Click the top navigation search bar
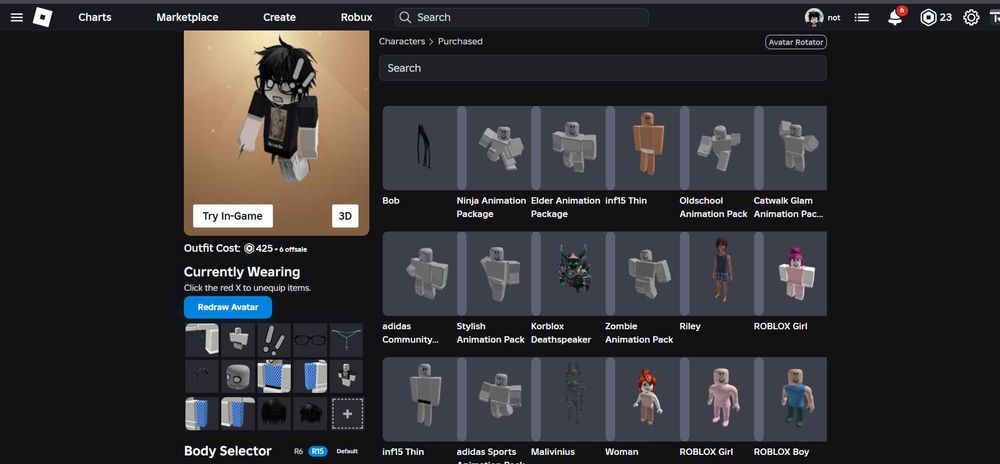 click(522, 17)
